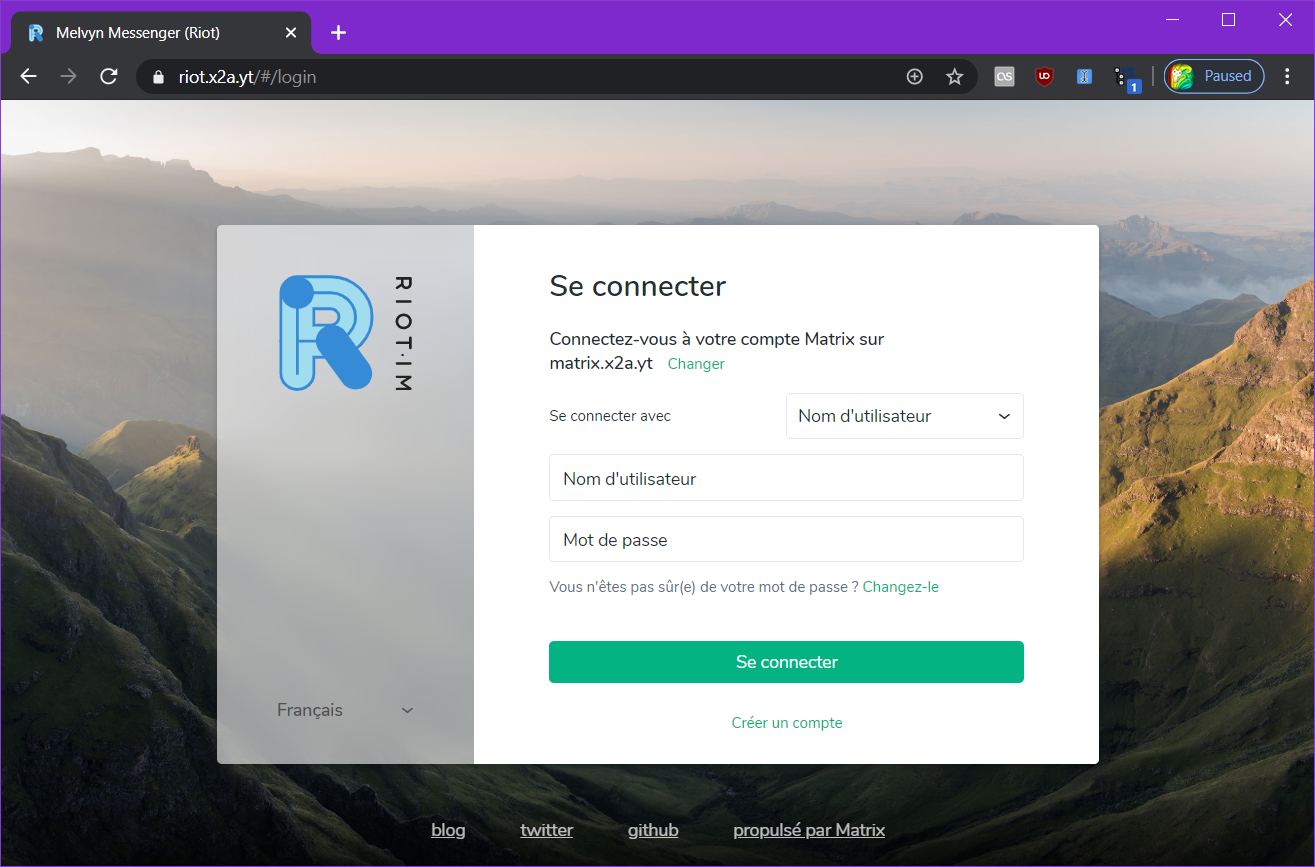Go back to the previous page
Screen dimensions: 1315x867
[28, 77]
